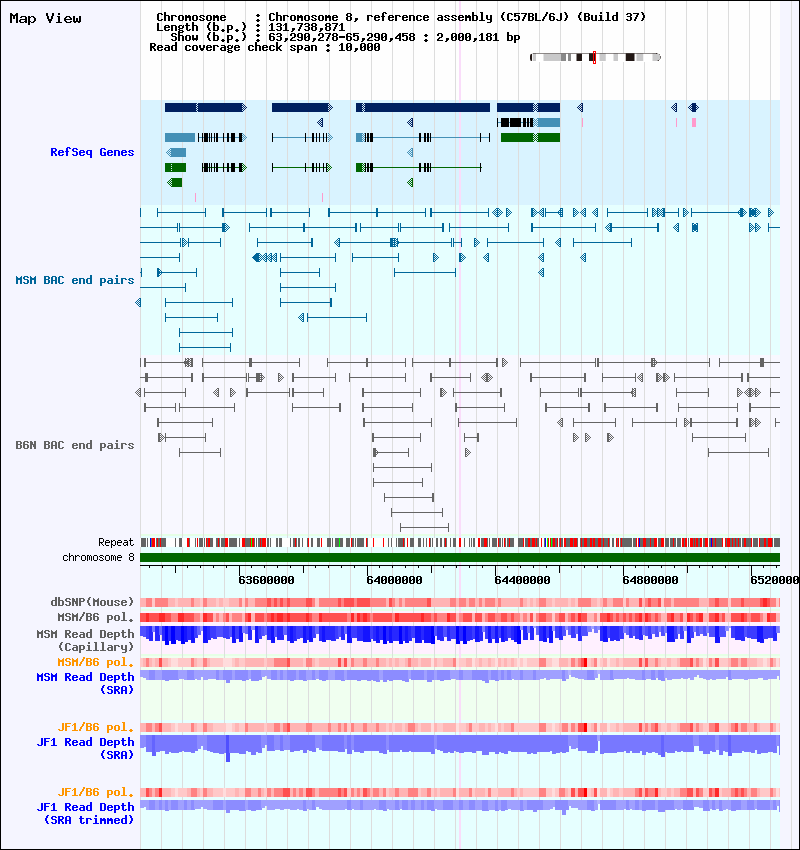
Task: Click the Map View heading
Action: 46,18
